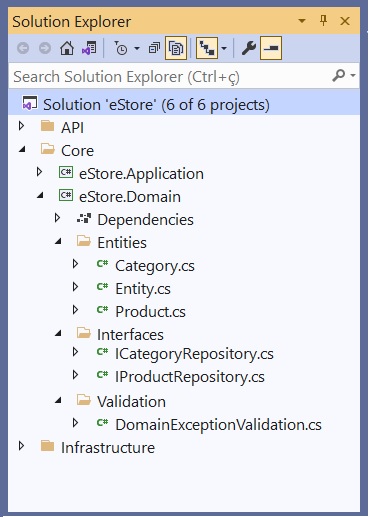The image size is (370, 517).
Task: Select IProductRepository.cs in Interfaces
Action: point(190,377)
